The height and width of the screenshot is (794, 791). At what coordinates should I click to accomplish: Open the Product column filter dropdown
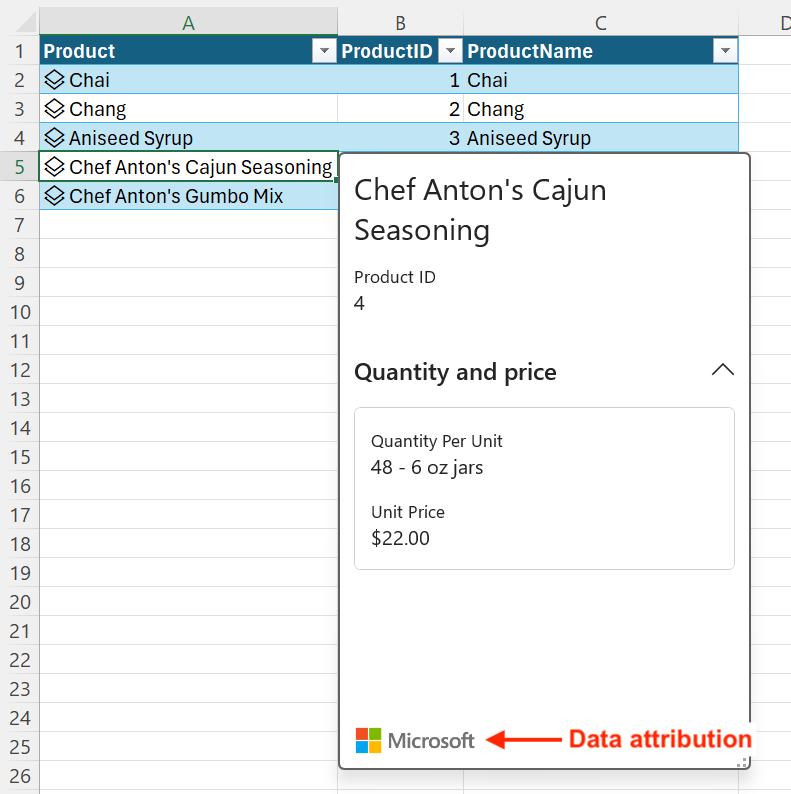tap(324, 51)
